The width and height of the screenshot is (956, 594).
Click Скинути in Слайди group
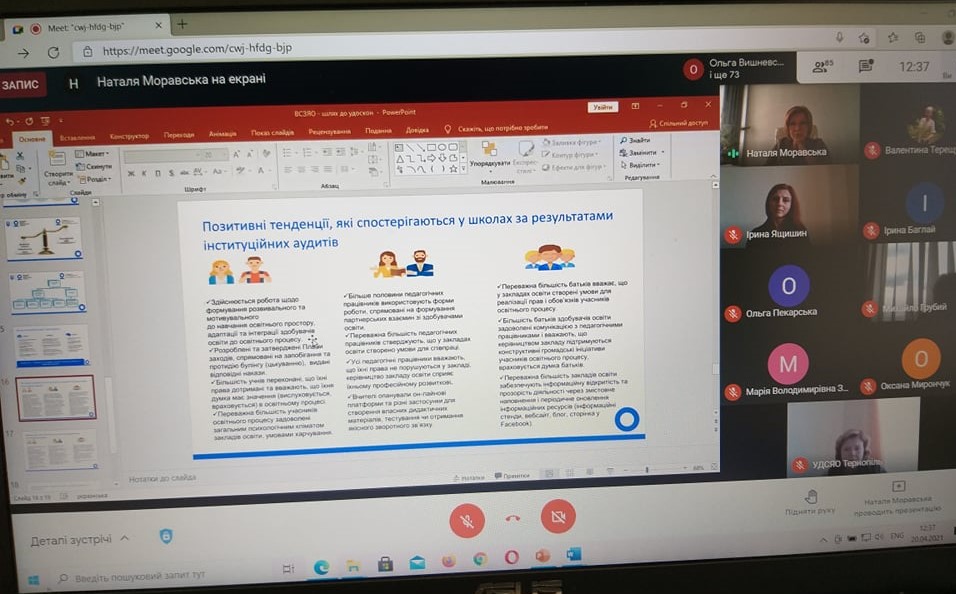tap(94, 166)
